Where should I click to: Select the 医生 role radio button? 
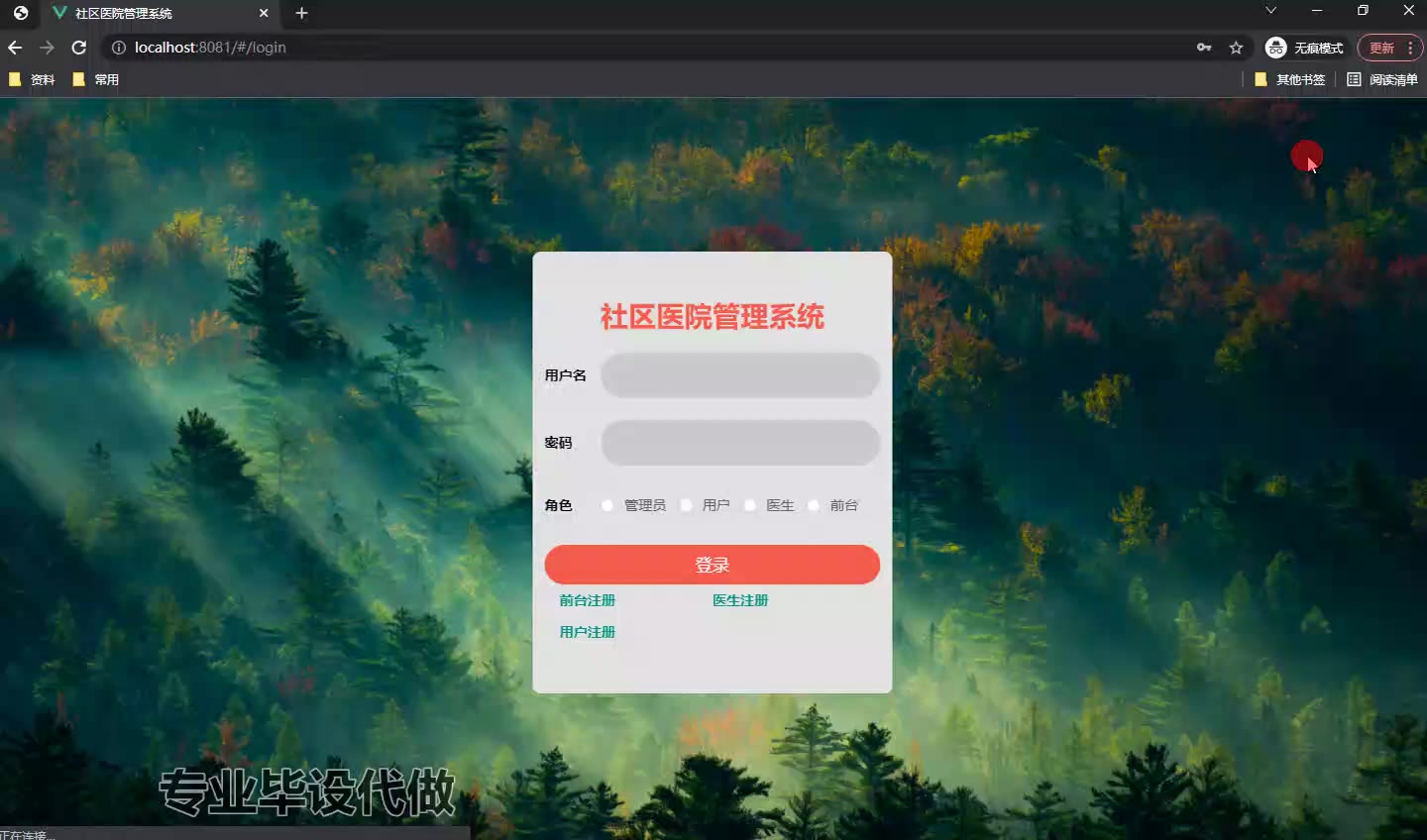750,505
